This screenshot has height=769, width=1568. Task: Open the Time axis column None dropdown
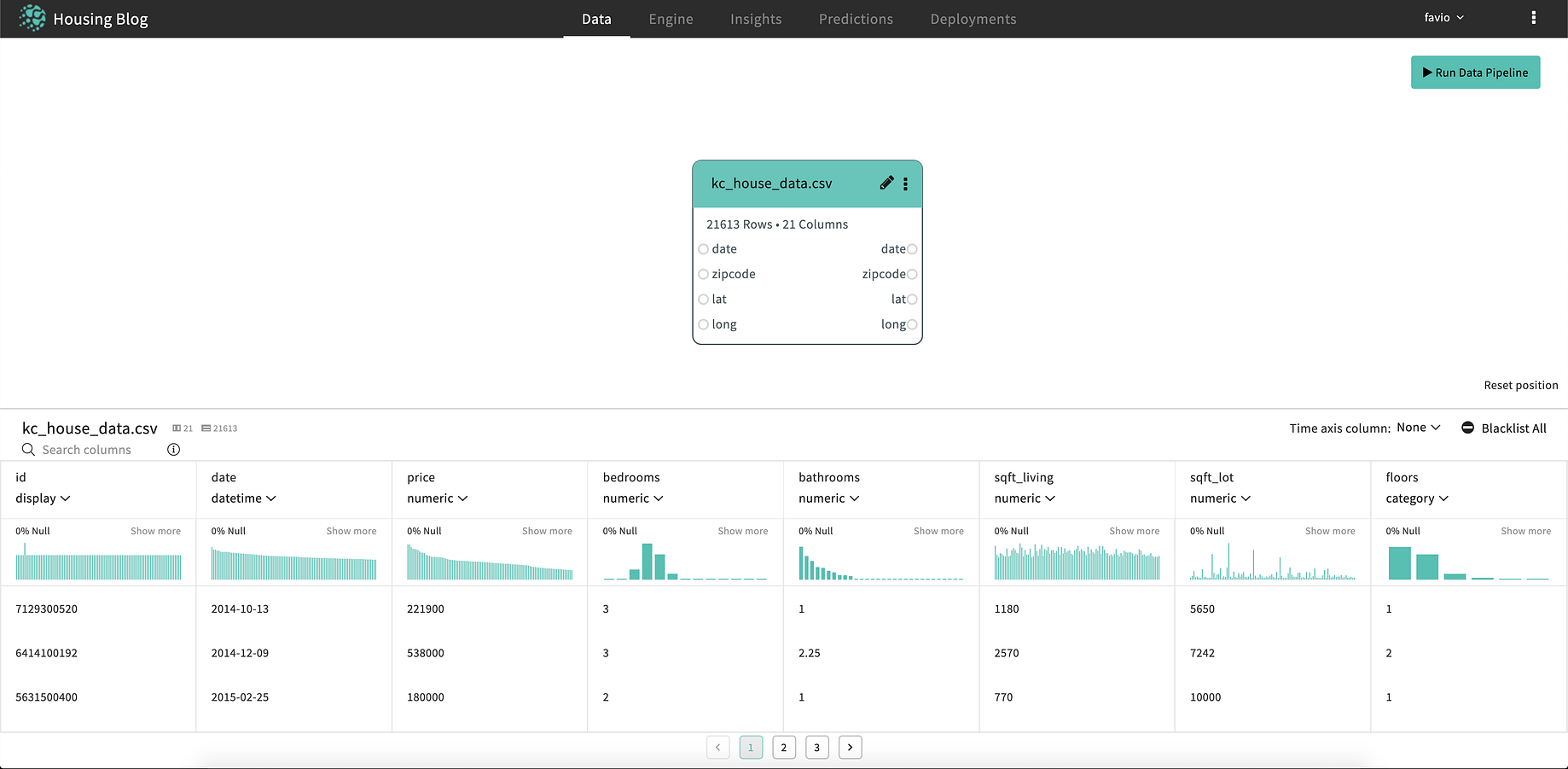pos(1418,428)
